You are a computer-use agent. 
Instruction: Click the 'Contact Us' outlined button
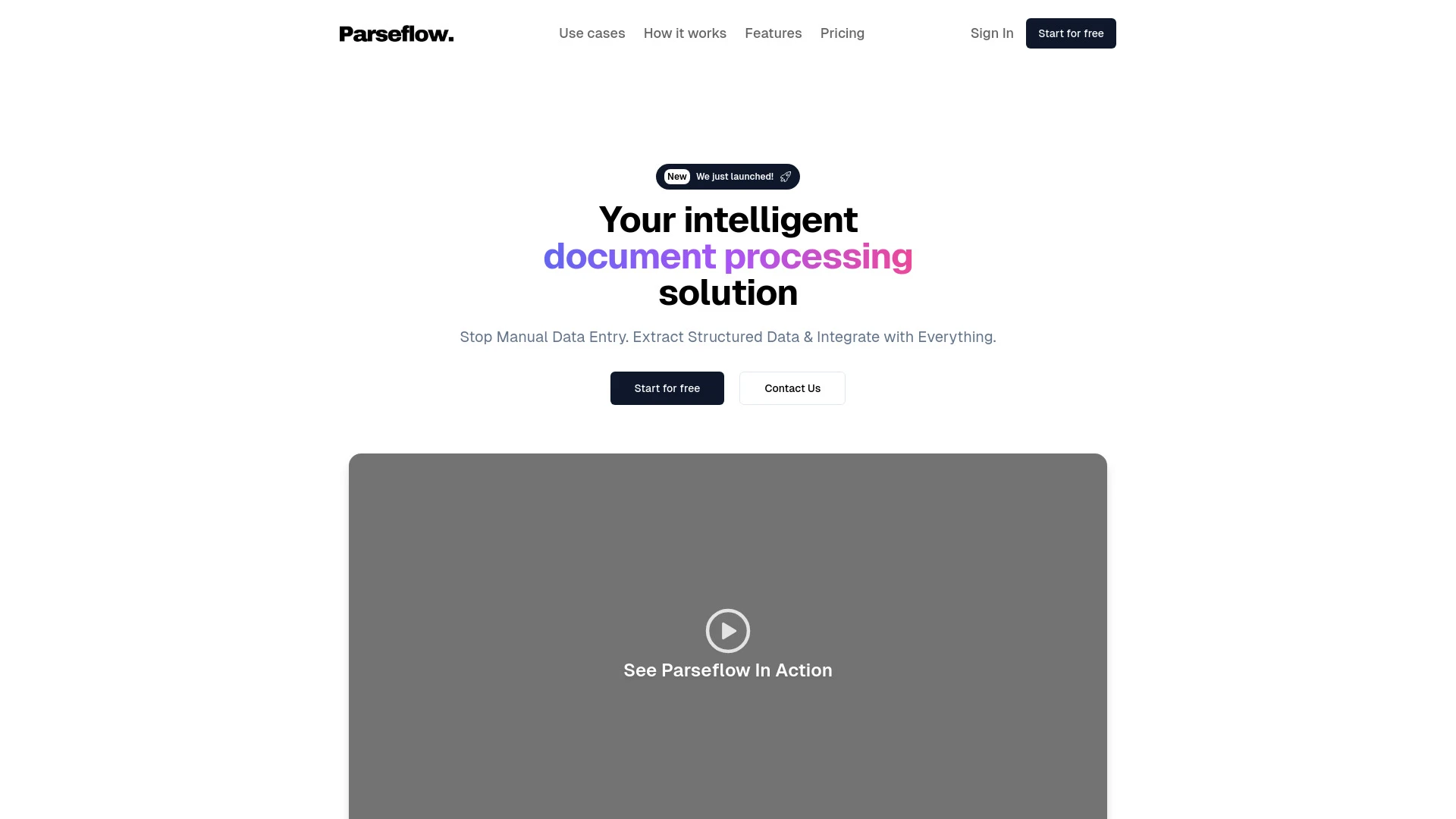[x=792, y=388]
